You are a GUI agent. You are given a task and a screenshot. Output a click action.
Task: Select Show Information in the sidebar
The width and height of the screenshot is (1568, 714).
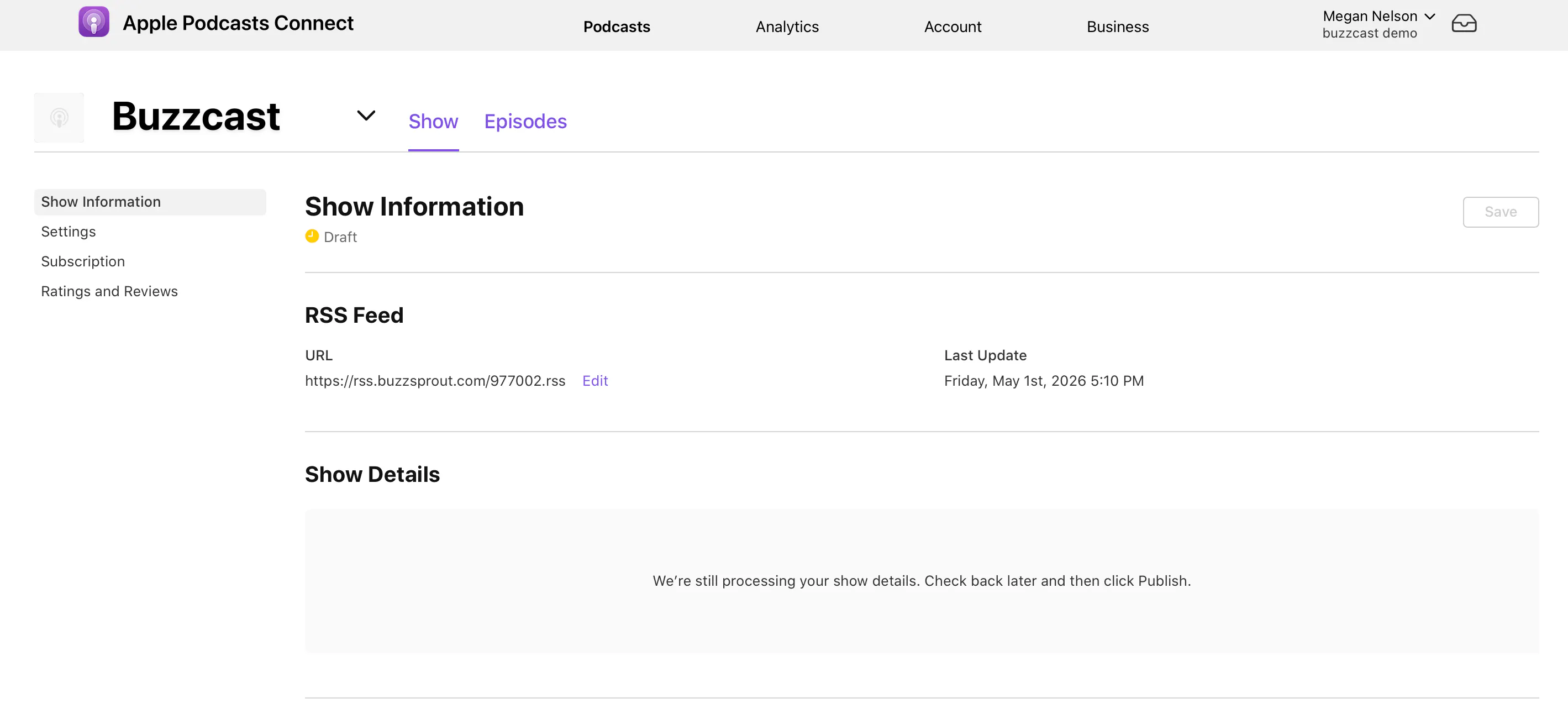[150, 202]
